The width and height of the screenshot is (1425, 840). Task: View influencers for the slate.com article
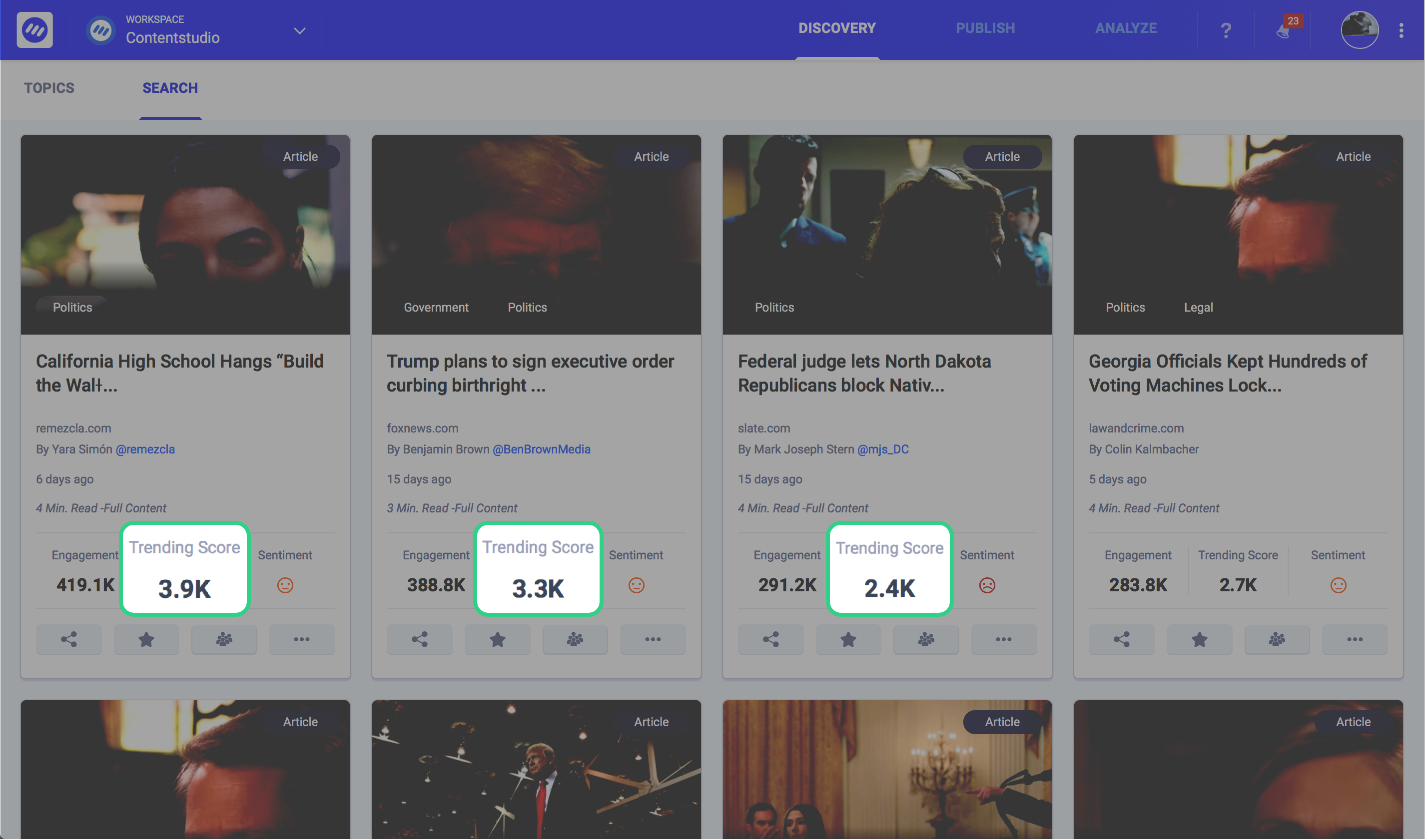click(926, 640)
